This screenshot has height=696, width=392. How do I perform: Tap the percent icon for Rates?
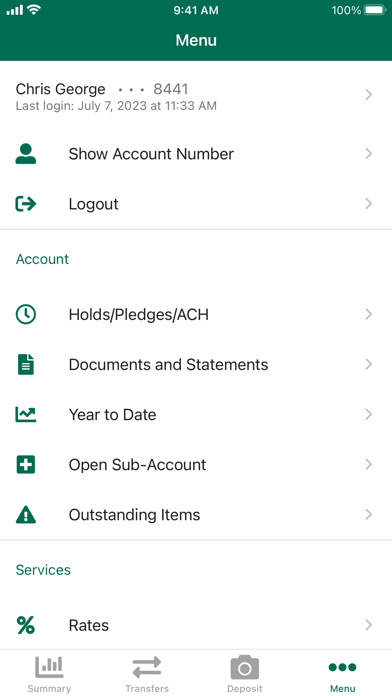coord(26,625)
